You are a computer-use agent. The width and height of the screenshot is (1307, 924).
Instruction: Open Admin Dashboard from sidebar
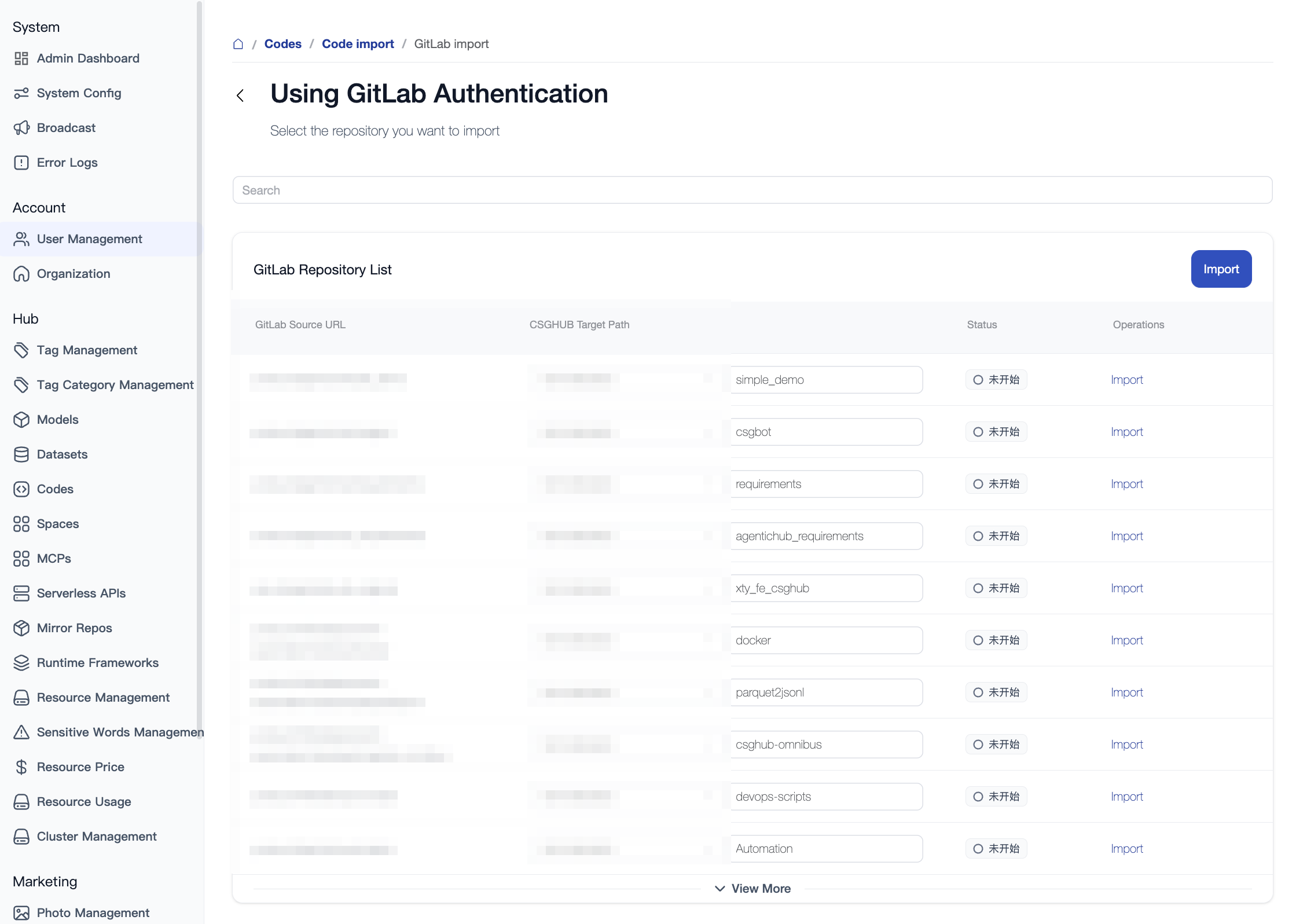(x=88, y=58)
